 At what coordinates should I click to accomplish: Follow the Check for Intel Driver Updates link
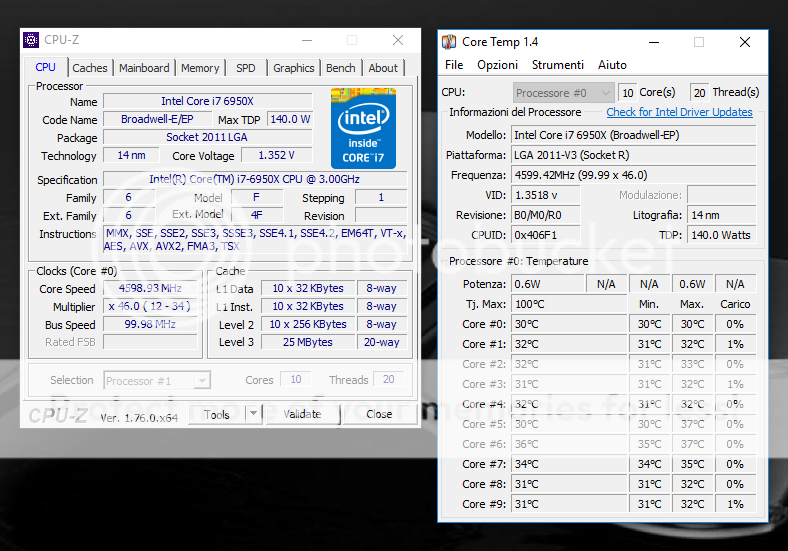[x=679, y=112]
